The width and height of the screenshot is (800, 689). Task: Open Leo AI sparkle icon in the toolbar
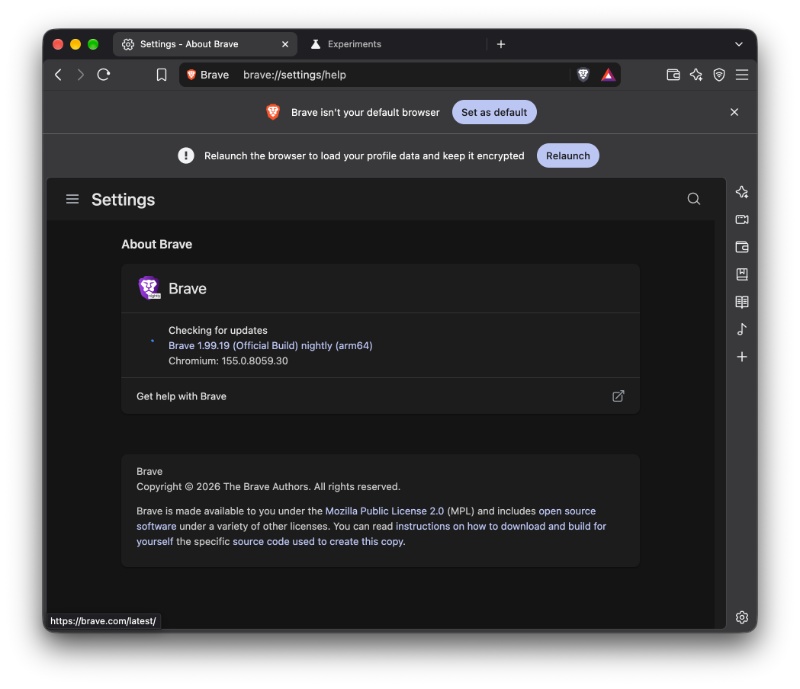coord(696,75)
